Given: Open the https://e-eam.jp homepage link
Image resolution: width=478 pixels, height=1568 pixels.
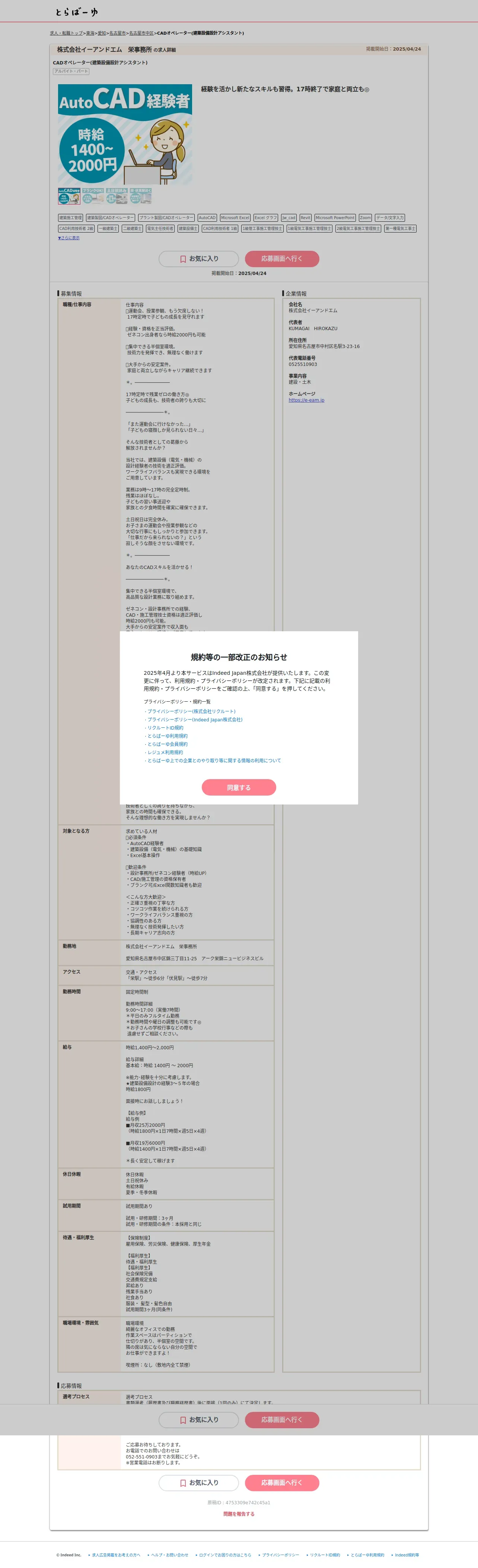Looking at the screenshot, I should pyautogui.click(x=306, y=400).
